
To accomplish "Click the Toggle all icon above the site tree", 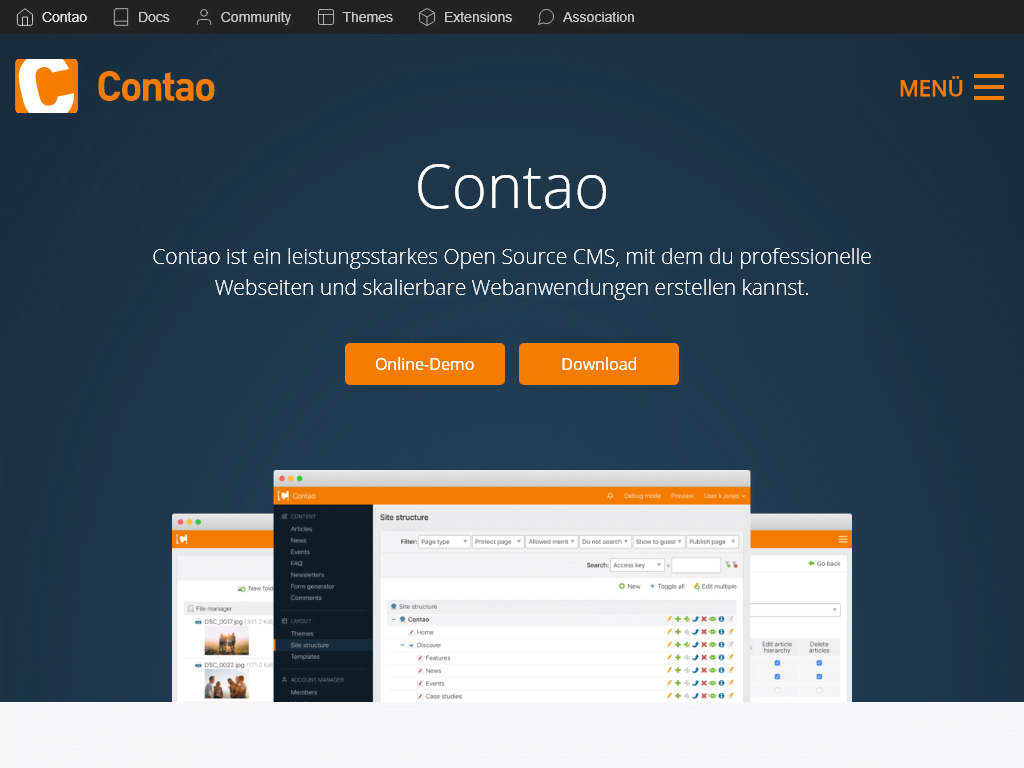I will 652,586.
